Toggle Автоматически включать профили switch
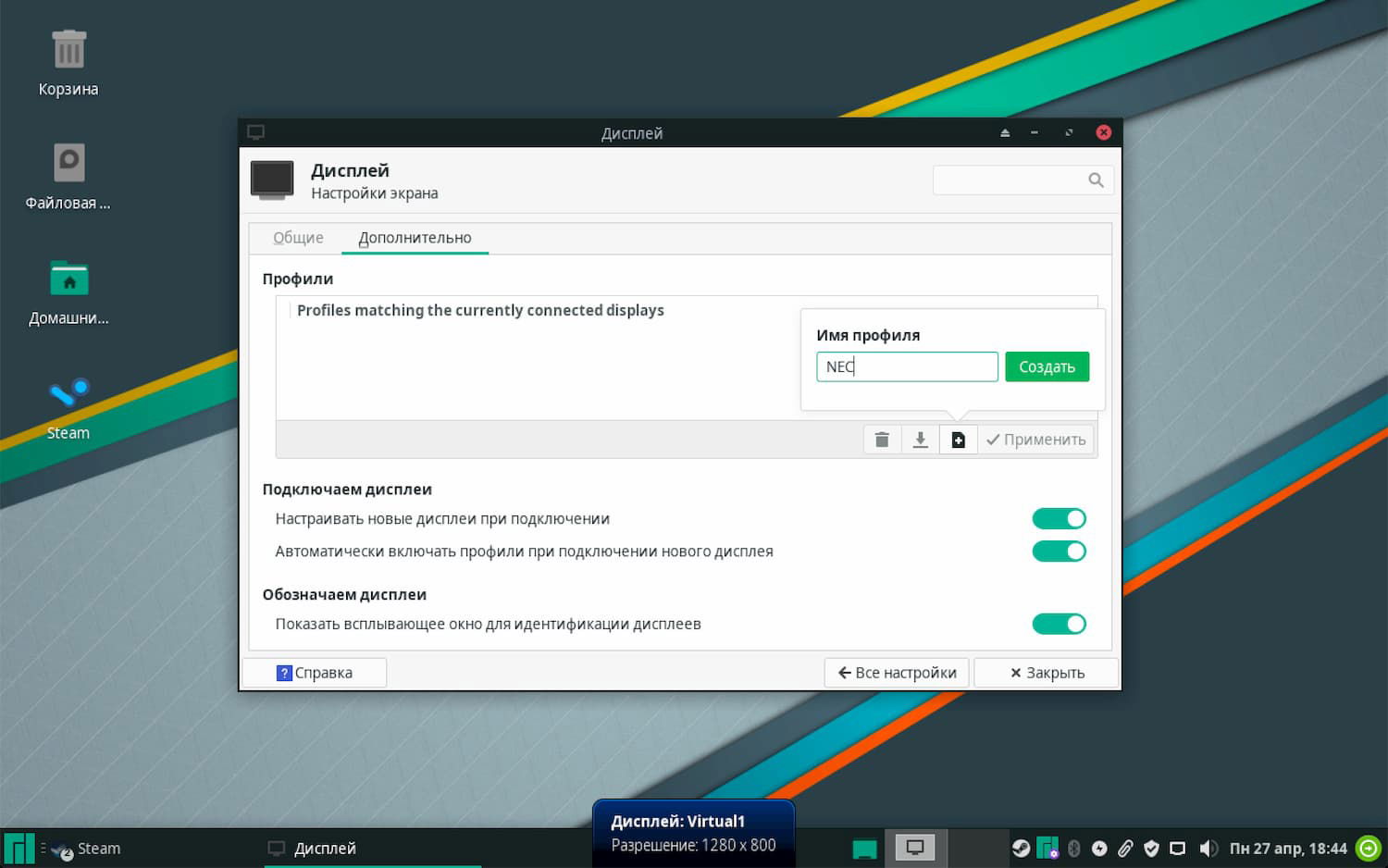Viewport: 1388px width, 868px height. pos(1059,552)
